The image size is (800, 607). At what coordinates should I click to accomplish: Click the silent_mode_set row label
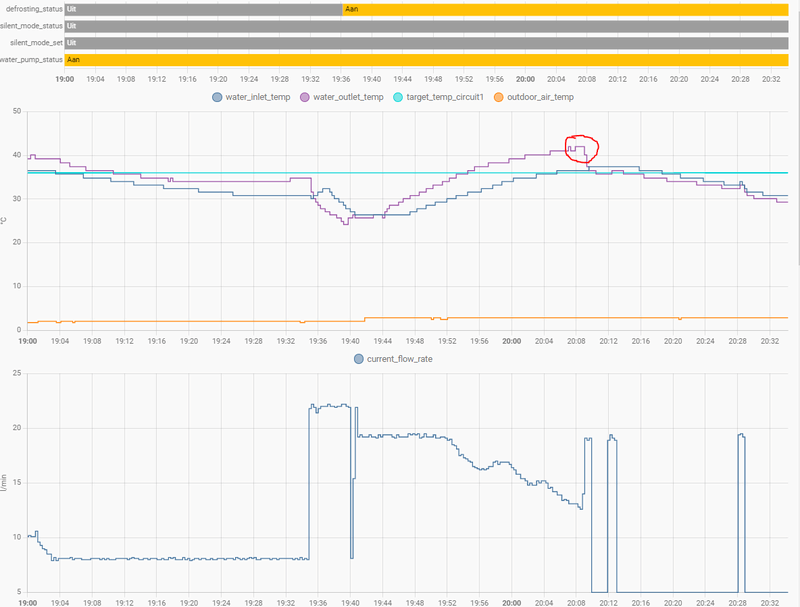[36, 43]
